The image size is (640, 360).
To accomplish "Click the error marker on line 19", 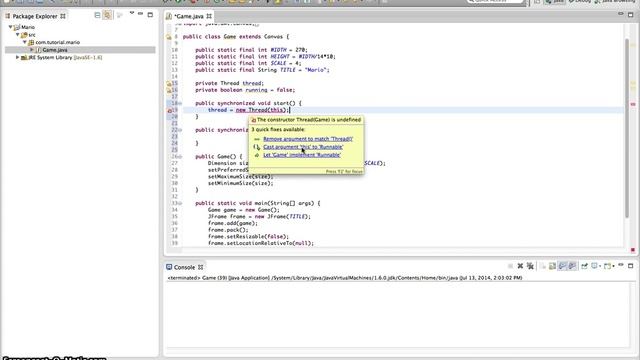I will 169,110.
